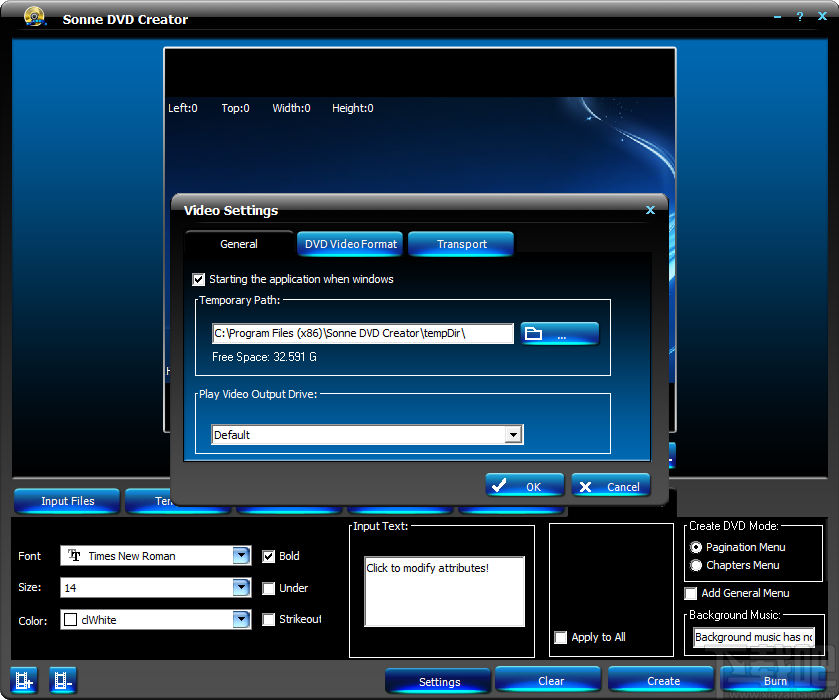Viewport: 839px width, 700px height.
Task: Enable the Strikeout checkbox
Action: (x=268, y=620)
